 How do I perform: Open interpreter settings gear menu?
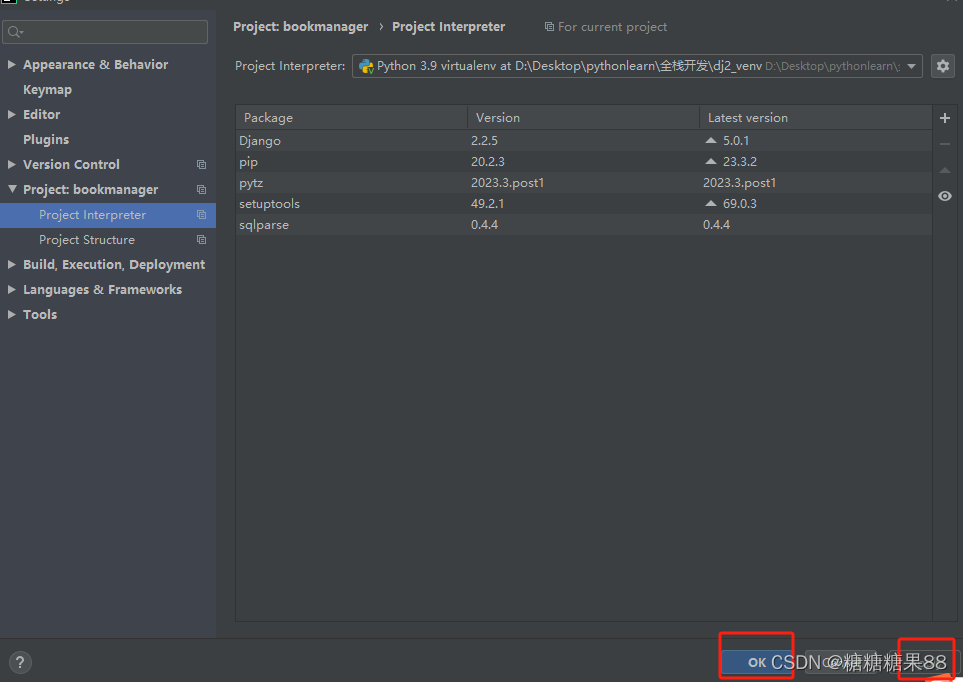click(943, 66)
